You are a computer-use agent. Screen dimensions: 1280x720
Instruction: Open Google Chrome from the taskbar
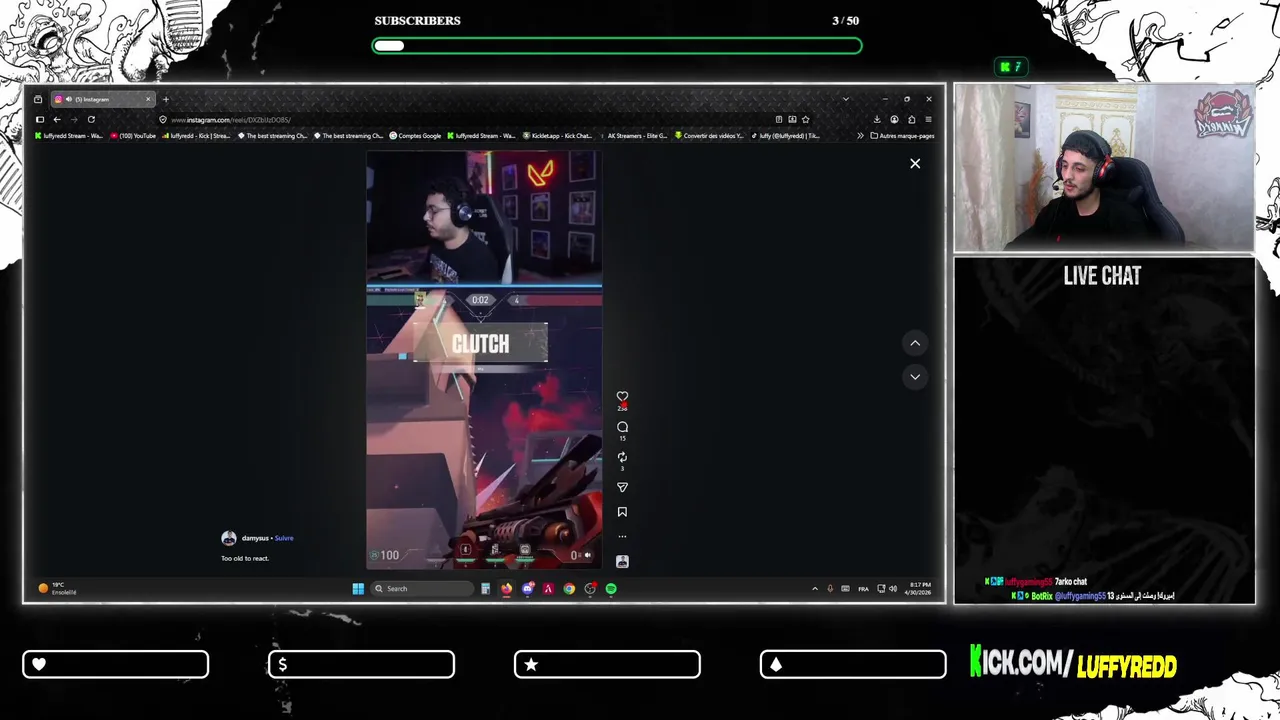point(569,589)
